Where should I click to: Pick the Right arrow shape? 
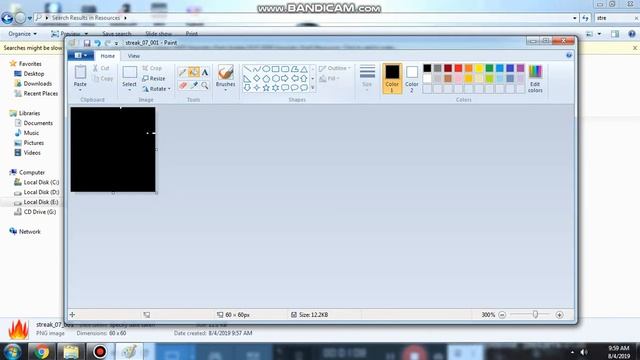point(285,78)
